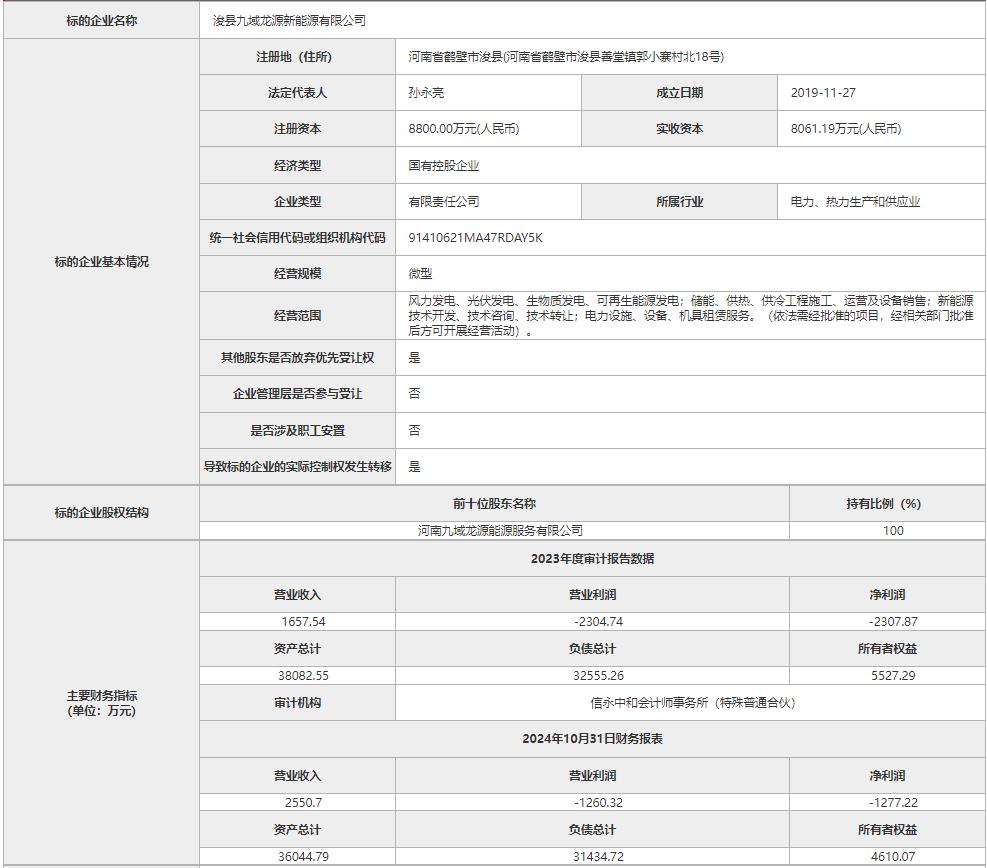Click legal representative name 孙永亮

coord(425,93)
